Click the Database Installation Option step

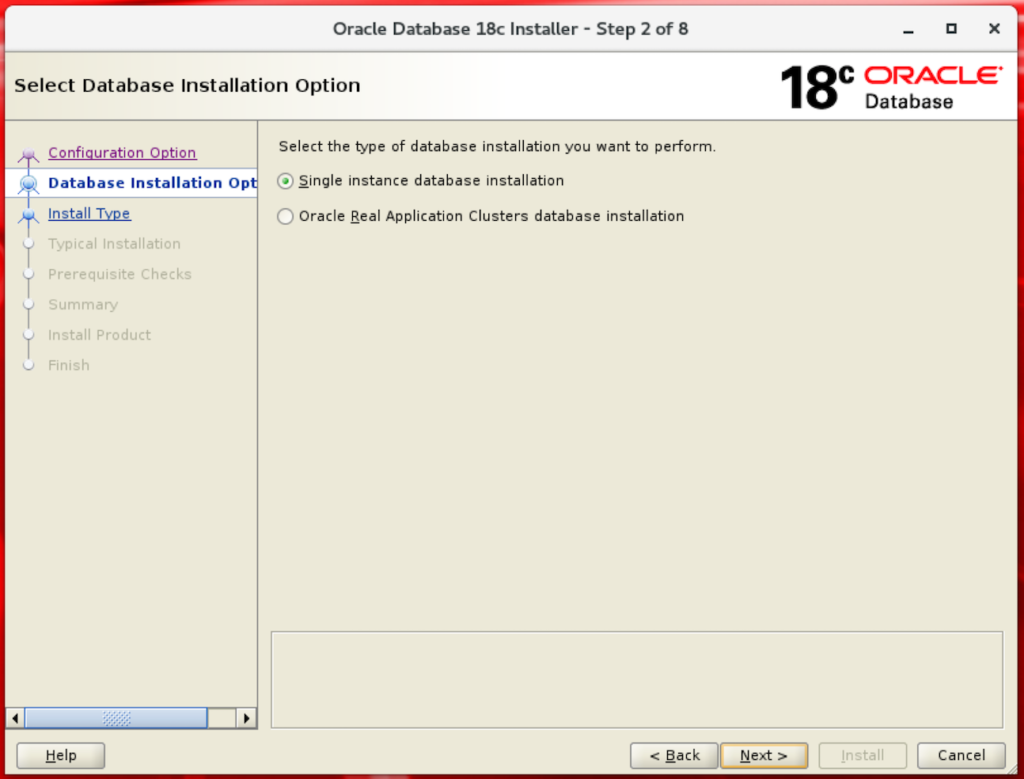(x=152, y=183)
